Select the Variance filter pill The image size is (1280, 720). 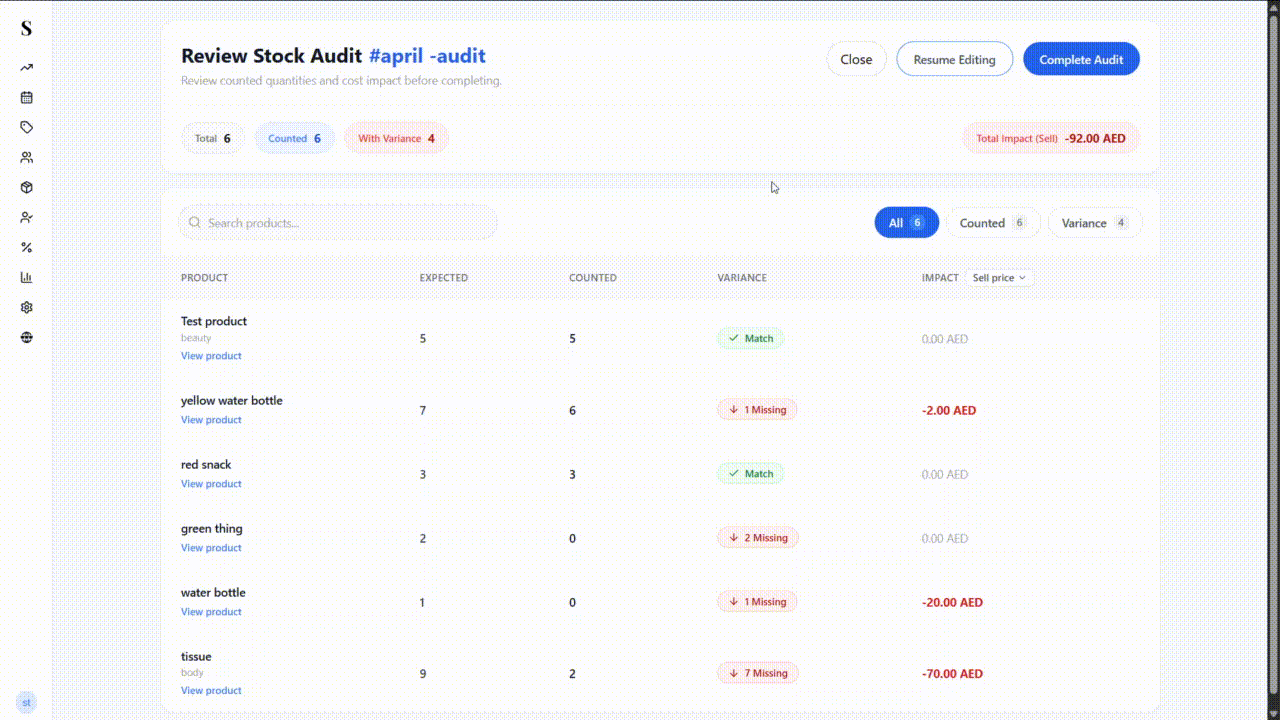(x=1094, y=222)
